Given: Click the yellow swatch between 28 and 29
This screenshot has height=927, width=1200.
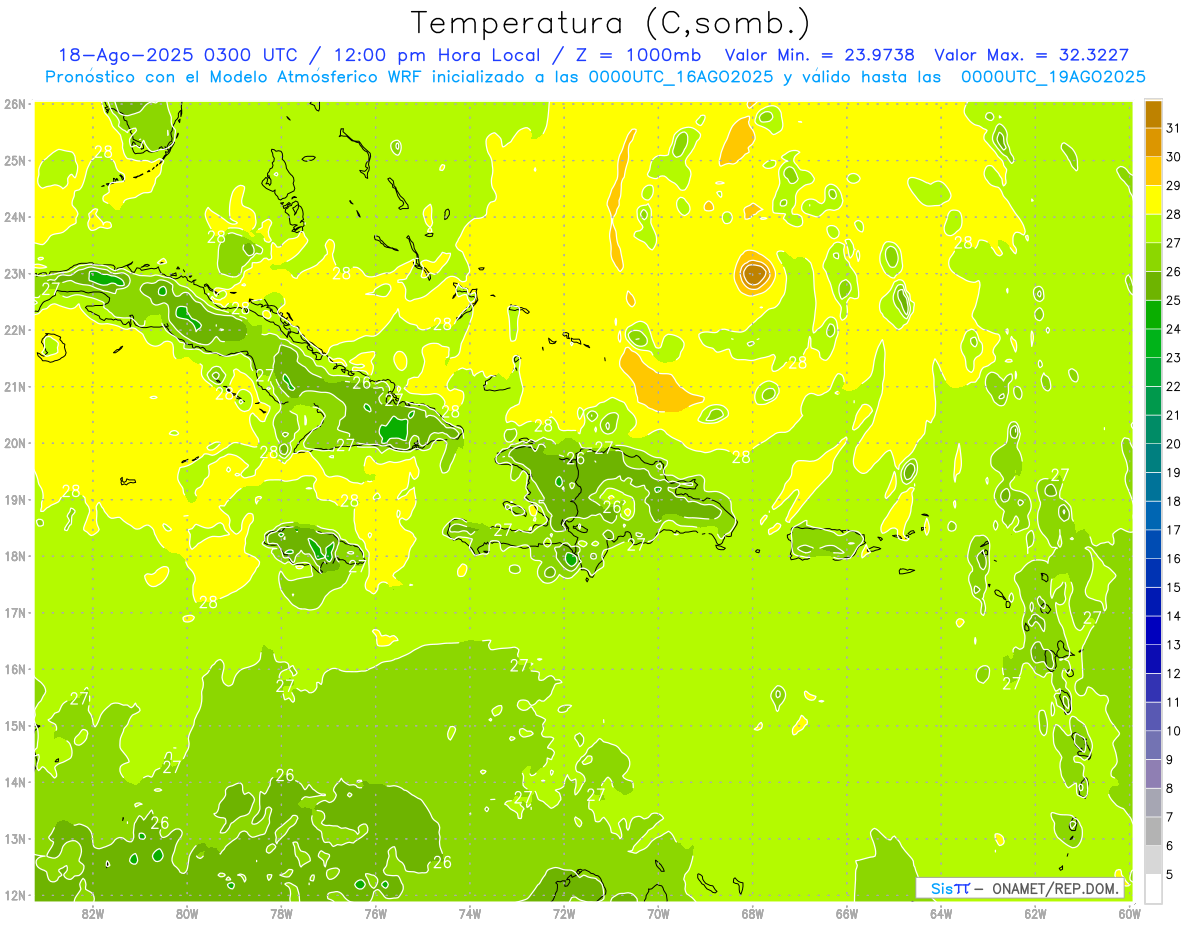Looking at the screenshot, I should click(x=1153, y=200).
